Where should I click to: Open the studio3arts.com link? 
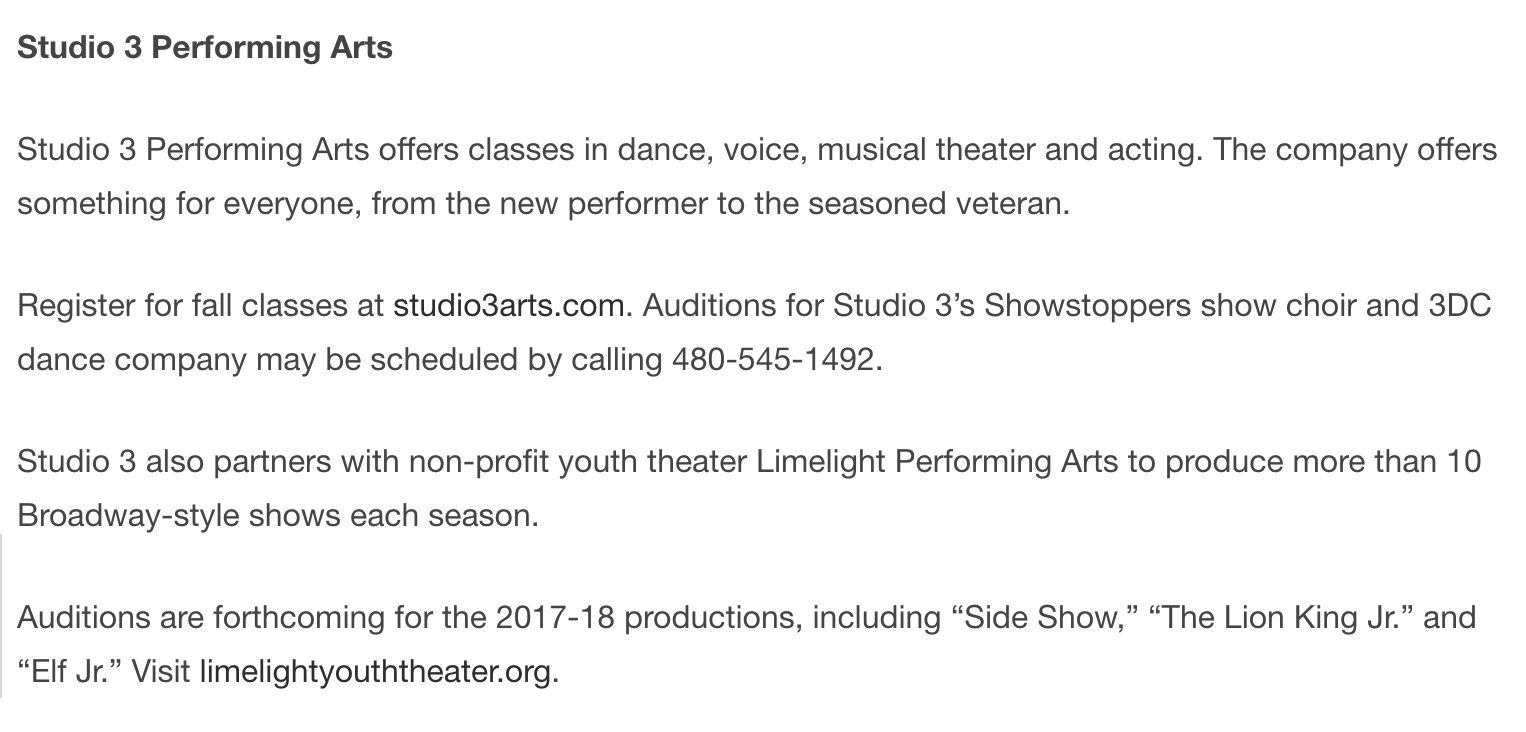click(509, 305)
